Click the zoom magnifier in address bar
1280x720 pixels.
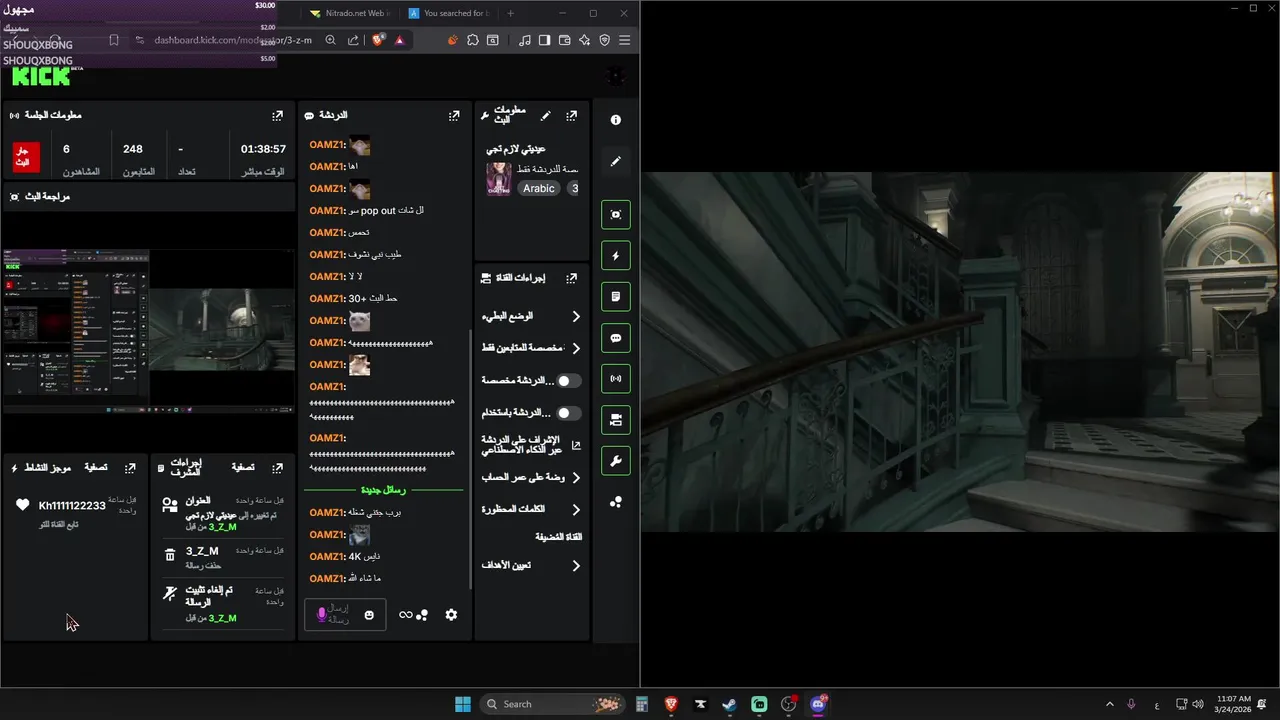tap(330, 40)
